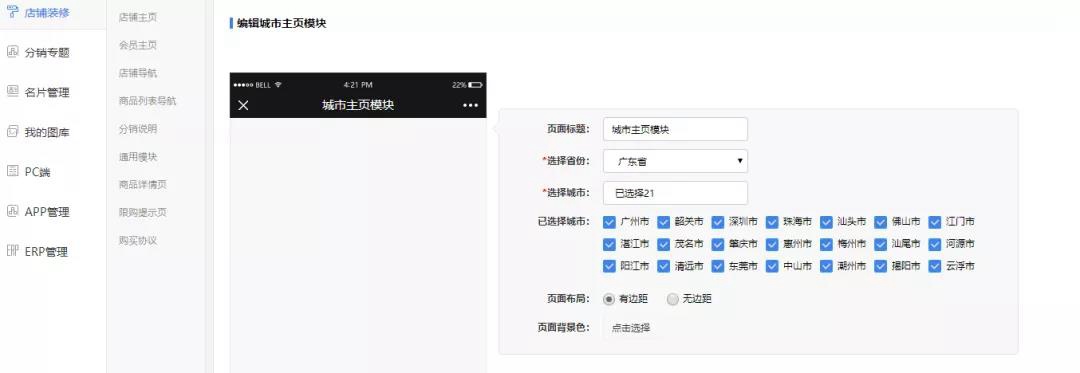Open 购买协议 in the submenu

(x=138, y=240)
